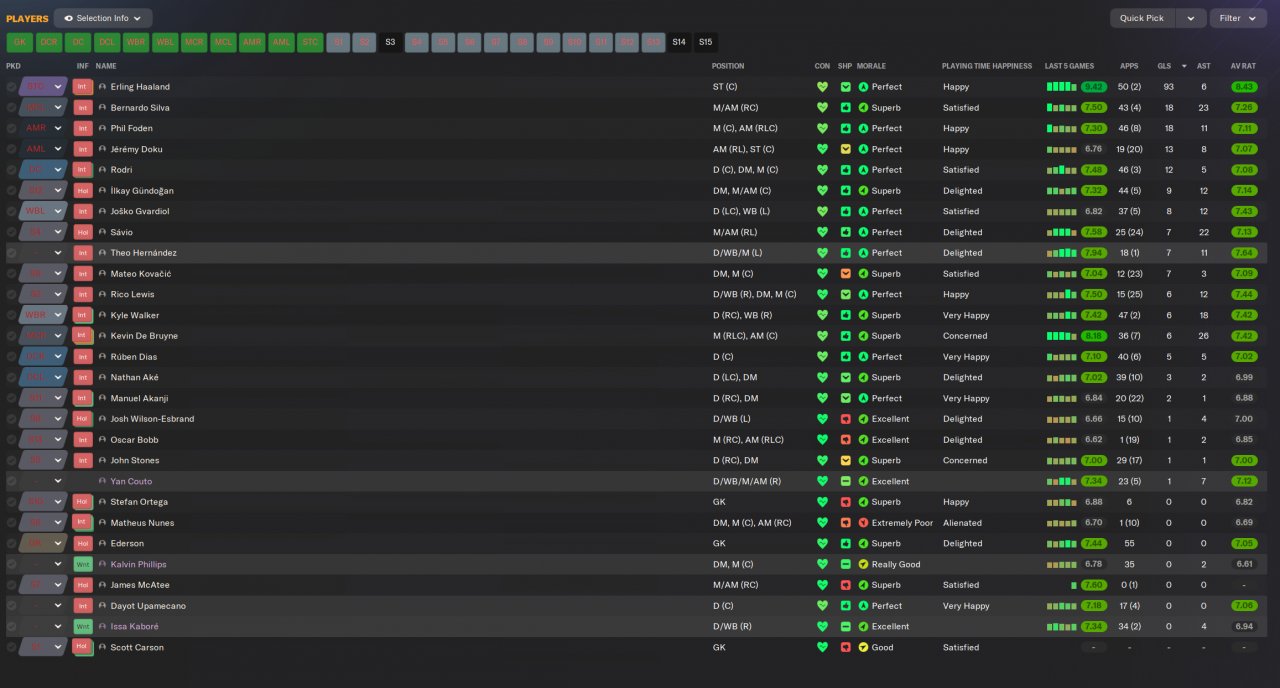Toggle the pick circle for Phil Foden
This screenshot has height=688, width=1280.
11,128
